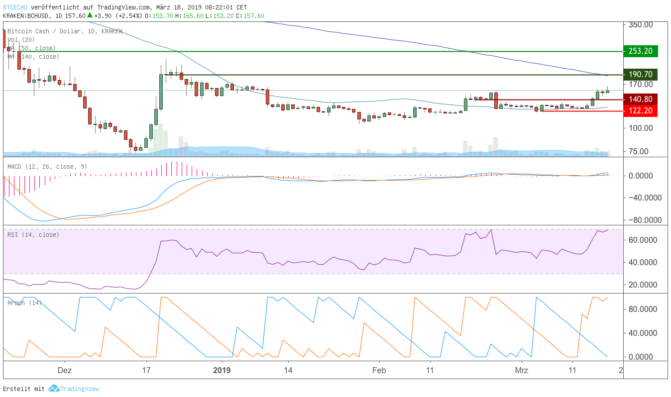Screen dimensions: 671x397
Task: Click the 17 date on time axis
Action: point(146,370)
